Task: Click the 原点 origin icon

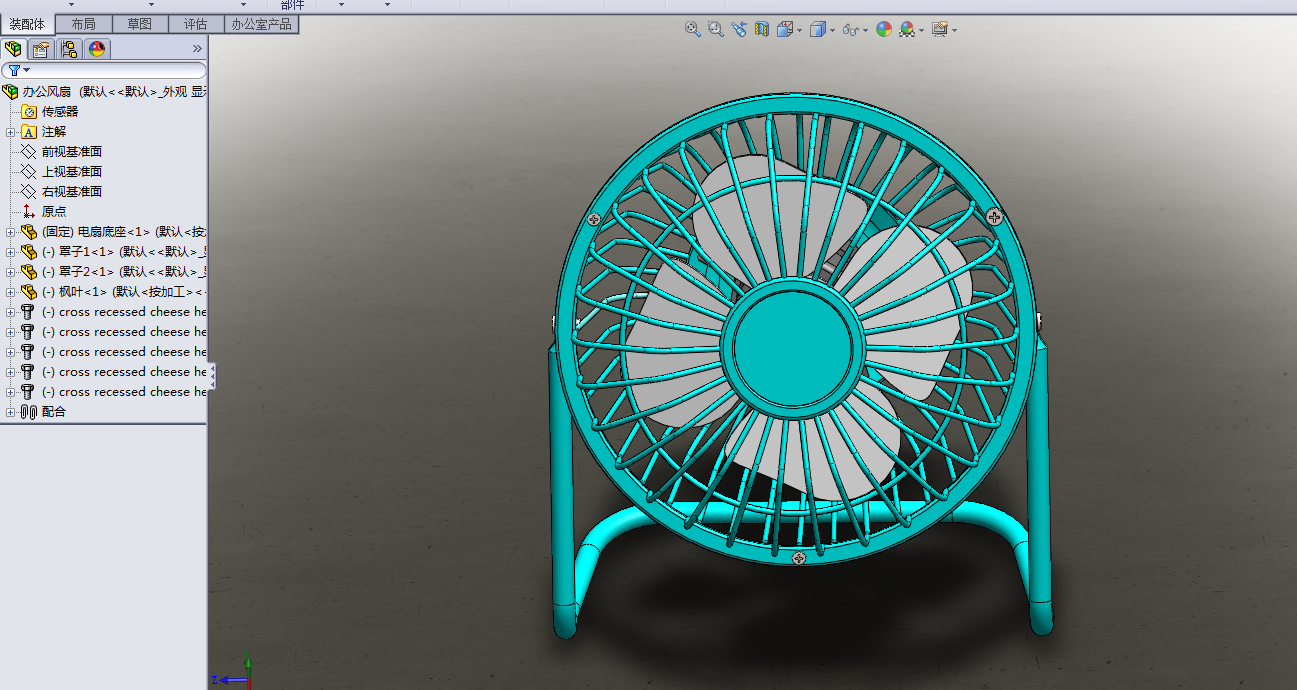Action: tap(29, 212)
